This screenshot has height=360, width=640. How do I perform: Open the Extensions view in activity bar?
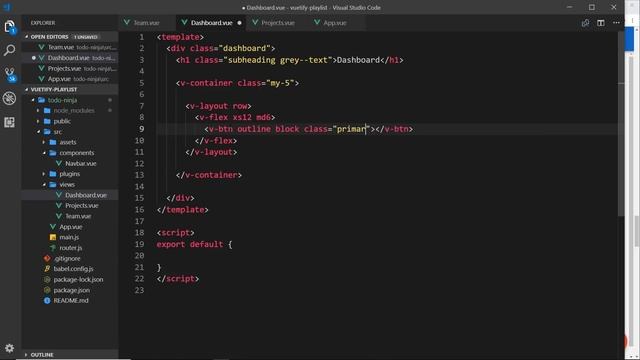(9, 122)
